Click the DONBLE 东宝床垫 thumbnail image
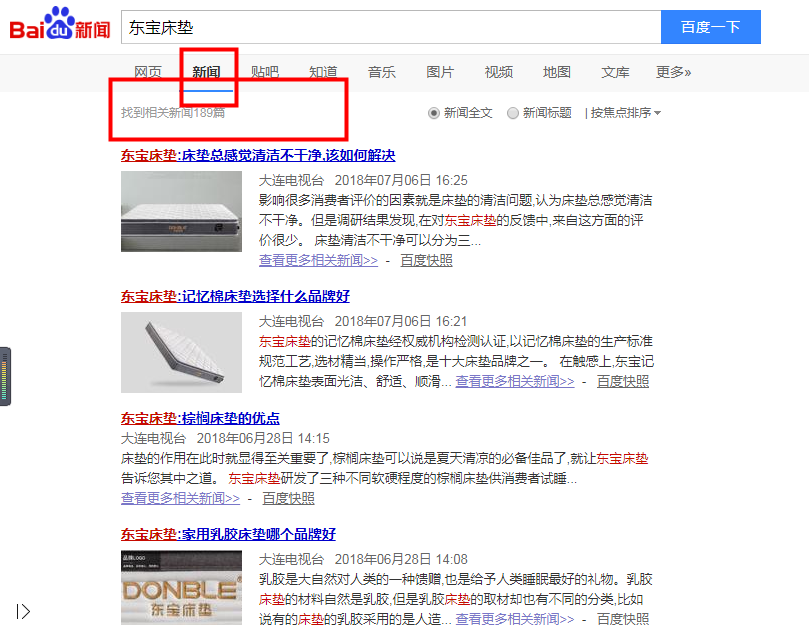The image size is (809, 625). [x=182, y=588]
